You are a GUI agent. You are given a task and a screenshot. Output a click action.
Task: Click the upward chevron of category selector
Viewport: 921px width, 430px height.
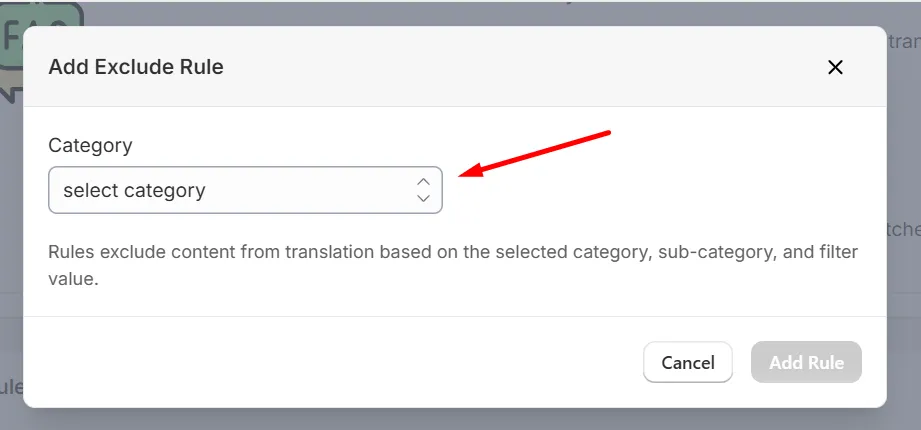pos(423,182)
